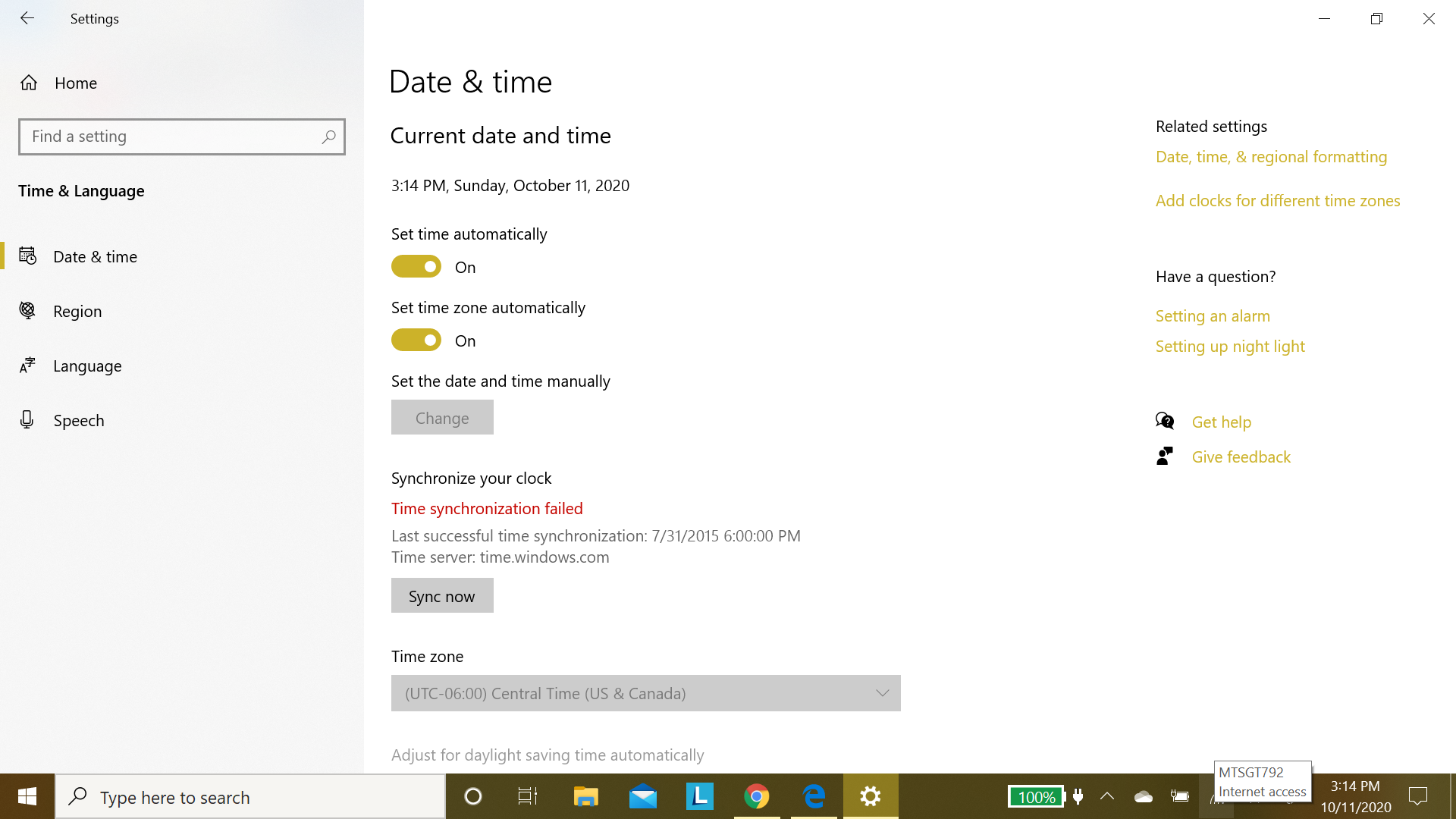Click the search magnifier in Find a setting

coord(328,136)
